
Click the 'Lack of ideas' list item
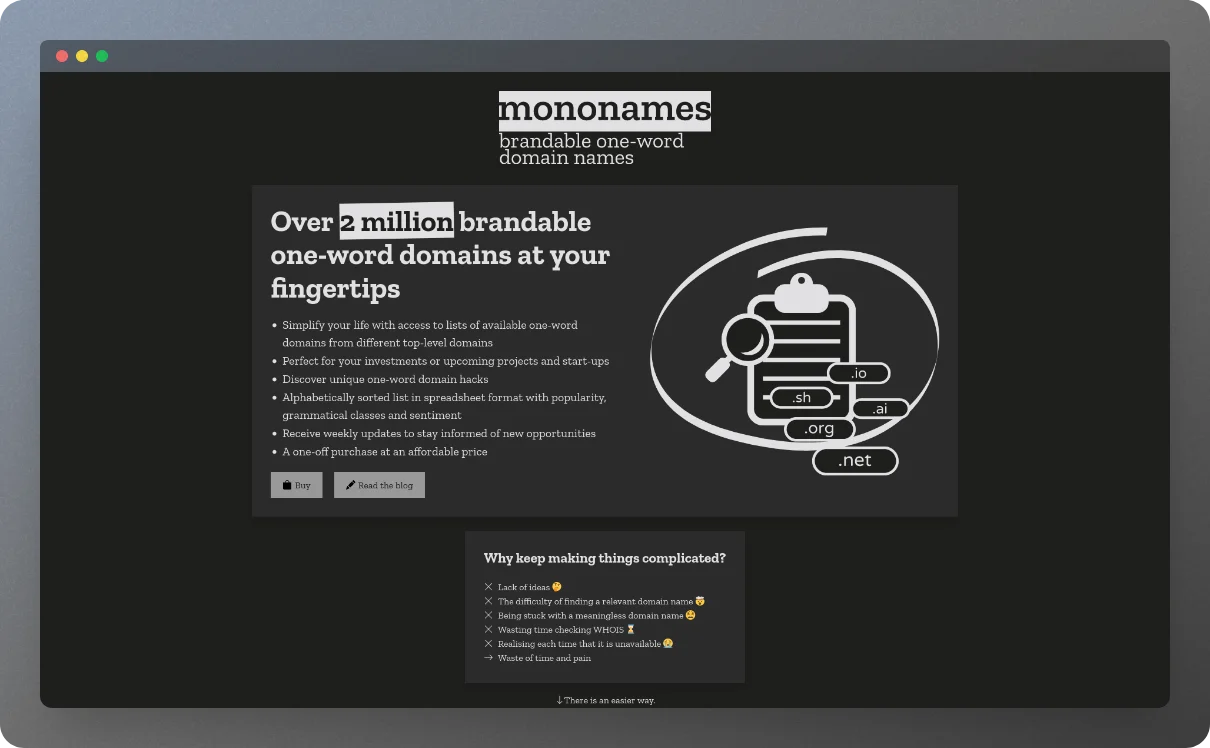pos(524,587)
